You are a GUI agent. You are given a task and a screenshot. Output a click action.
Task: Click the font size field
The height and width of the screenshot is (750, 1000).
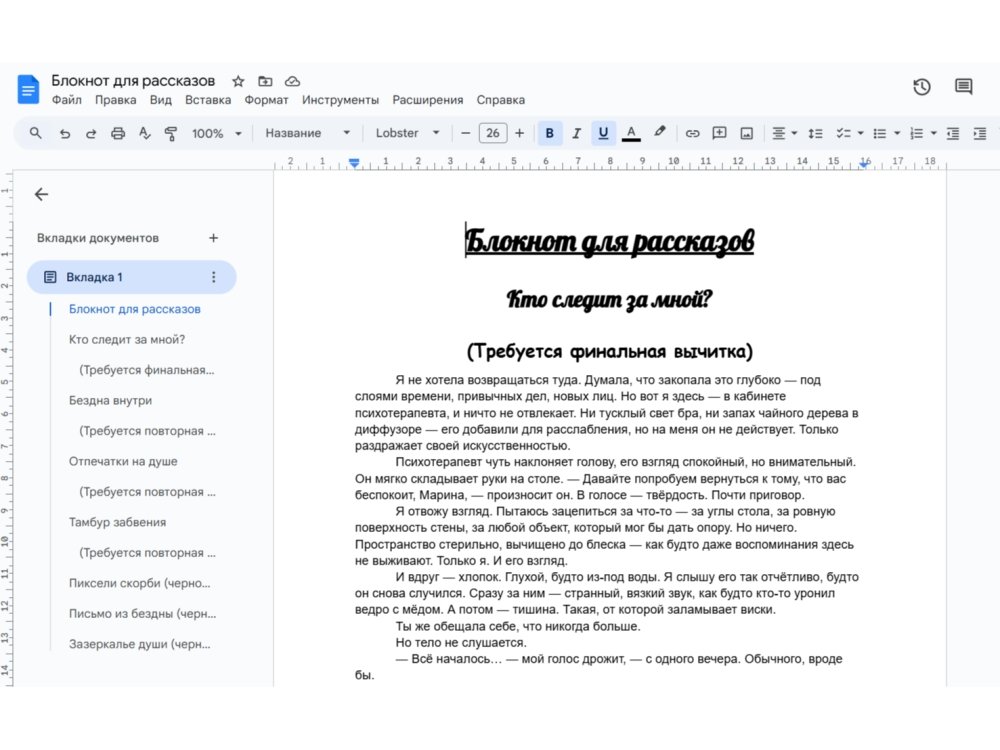tap(492, 133)
